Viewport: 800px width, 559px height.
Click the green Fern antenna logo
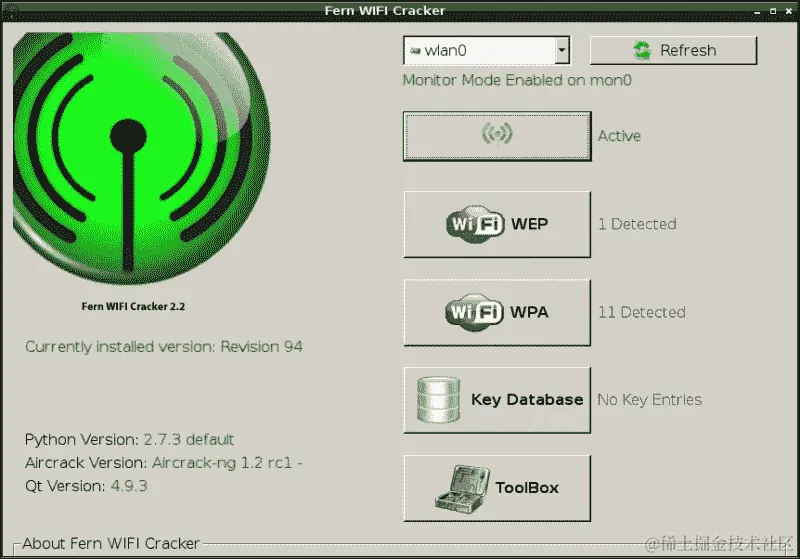coord(141,158)
